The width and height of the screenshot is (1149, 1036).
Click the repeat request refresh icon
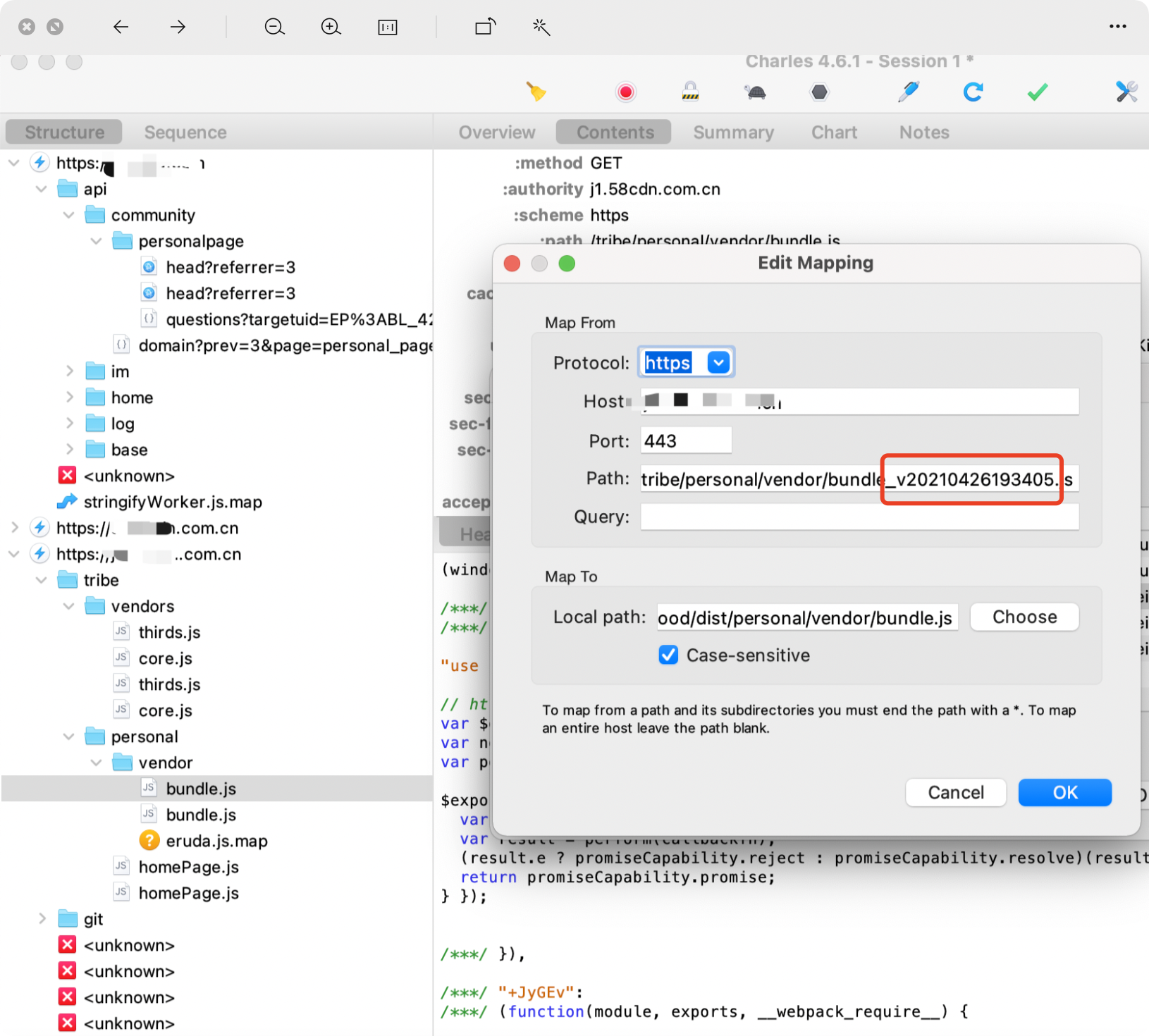pyautogui.click(x=973, y=92)
